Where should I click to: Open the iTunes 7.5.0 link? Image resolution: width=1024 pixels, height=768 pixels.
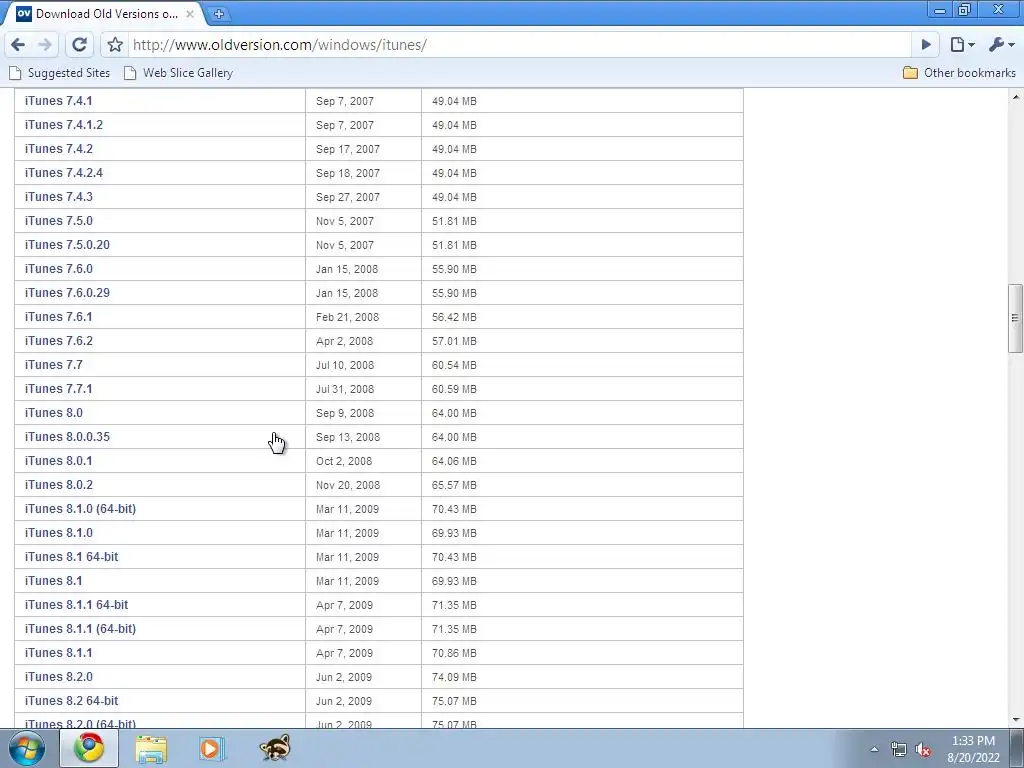coord(58,221)
